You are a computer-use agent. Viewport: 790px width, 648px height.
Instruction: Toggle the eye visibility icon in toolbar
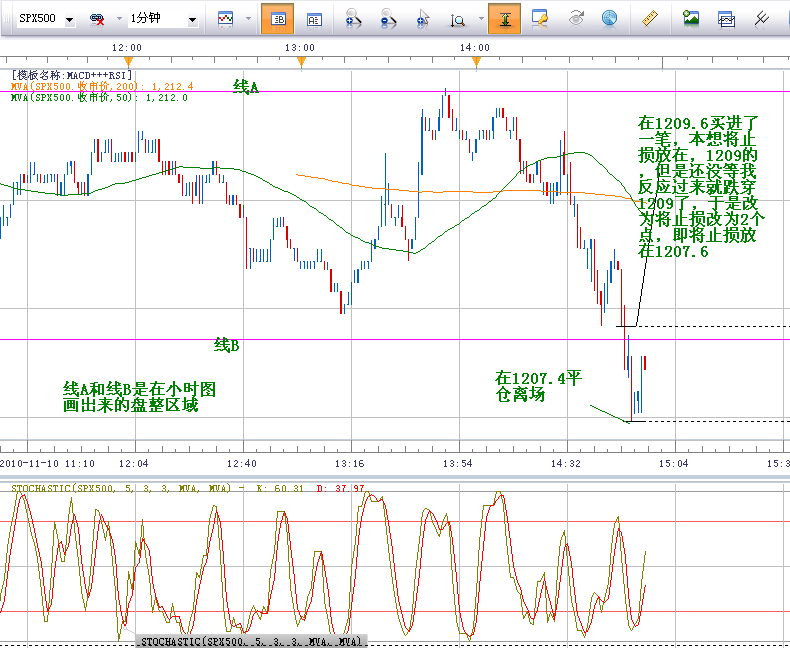pyautogui.click(x=576, y=18)
